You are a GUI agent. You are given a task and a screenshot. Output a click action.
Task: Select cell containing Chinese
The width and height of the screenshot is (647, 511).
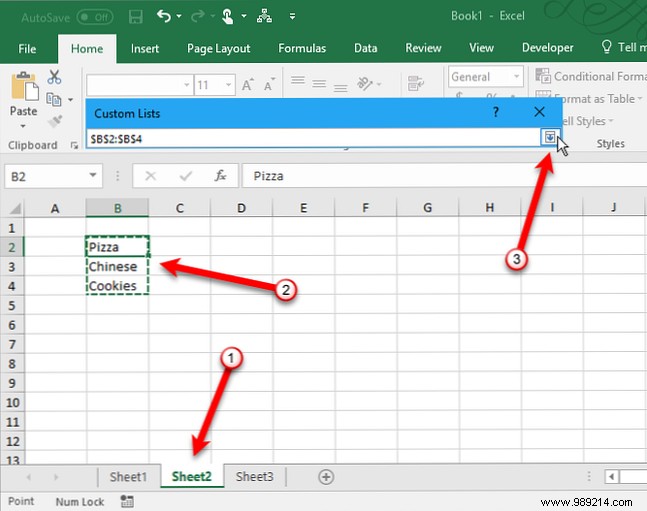118,267
